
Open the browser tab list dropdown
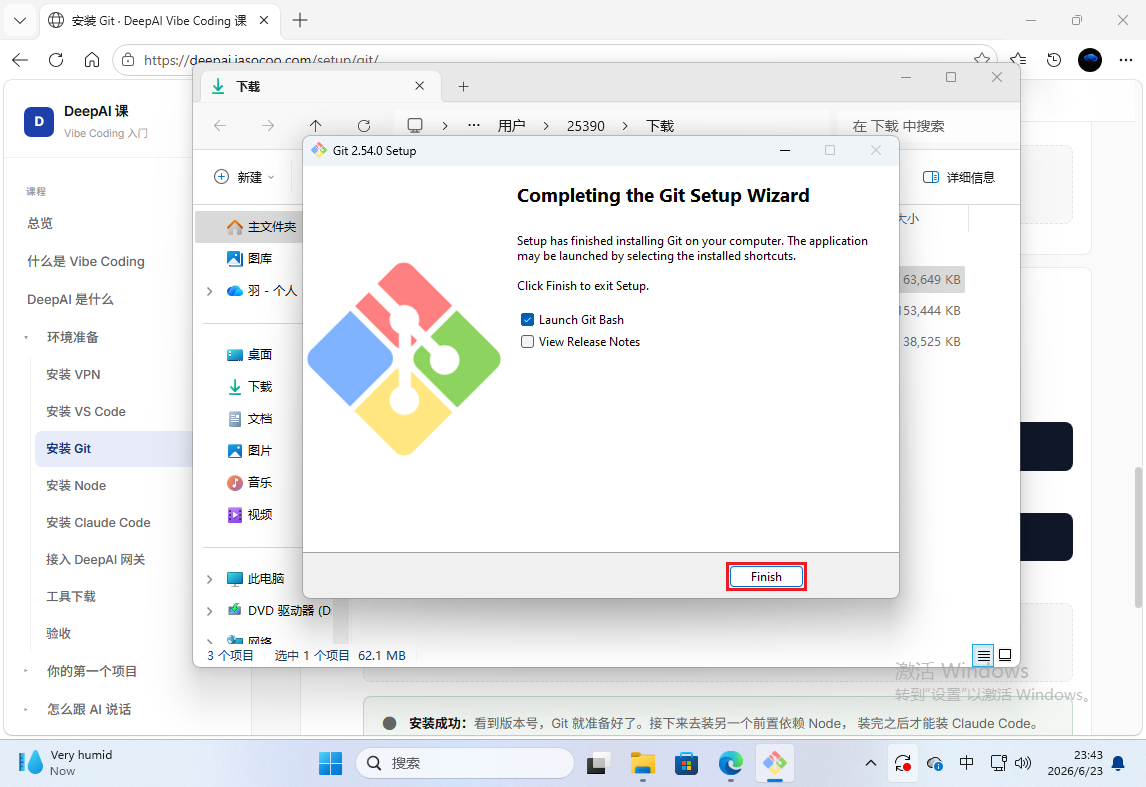[x=20, y=20]
